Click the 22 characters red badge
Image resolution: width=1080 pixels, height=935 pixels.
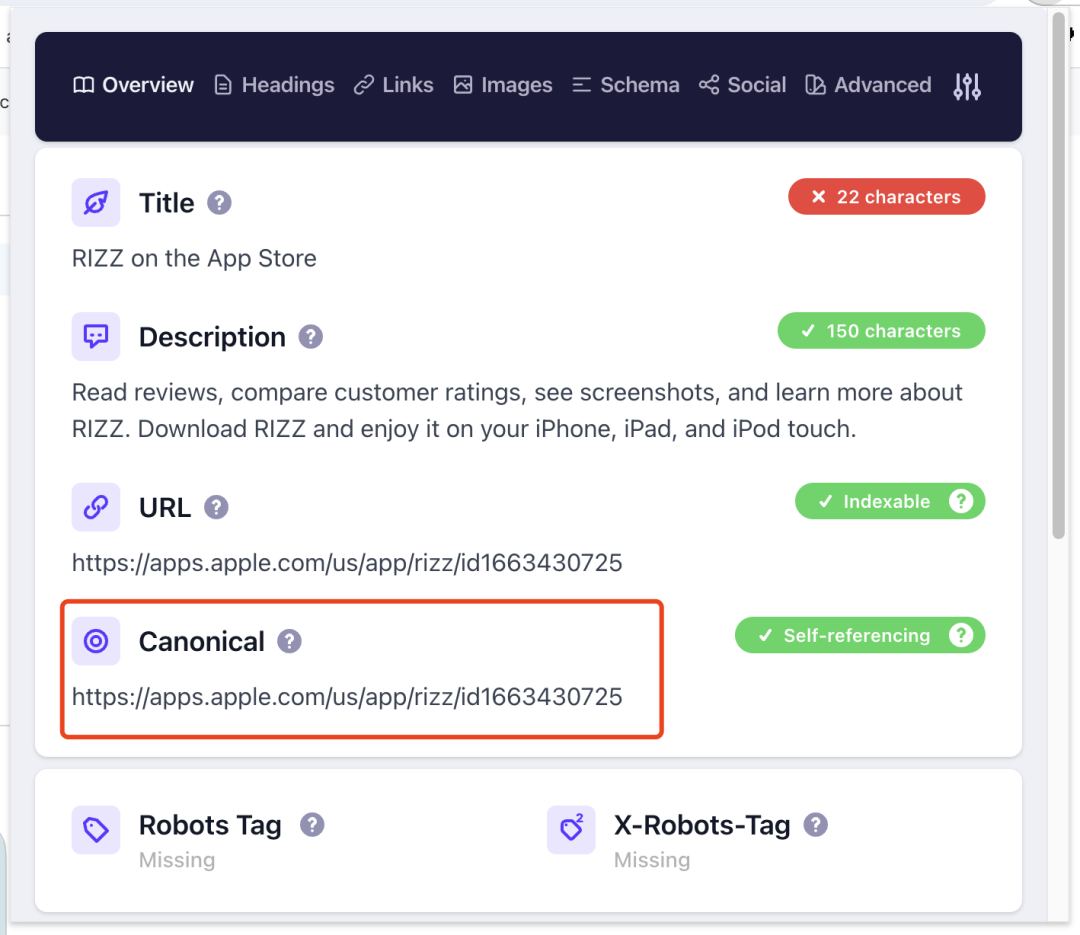coord(886,197)
